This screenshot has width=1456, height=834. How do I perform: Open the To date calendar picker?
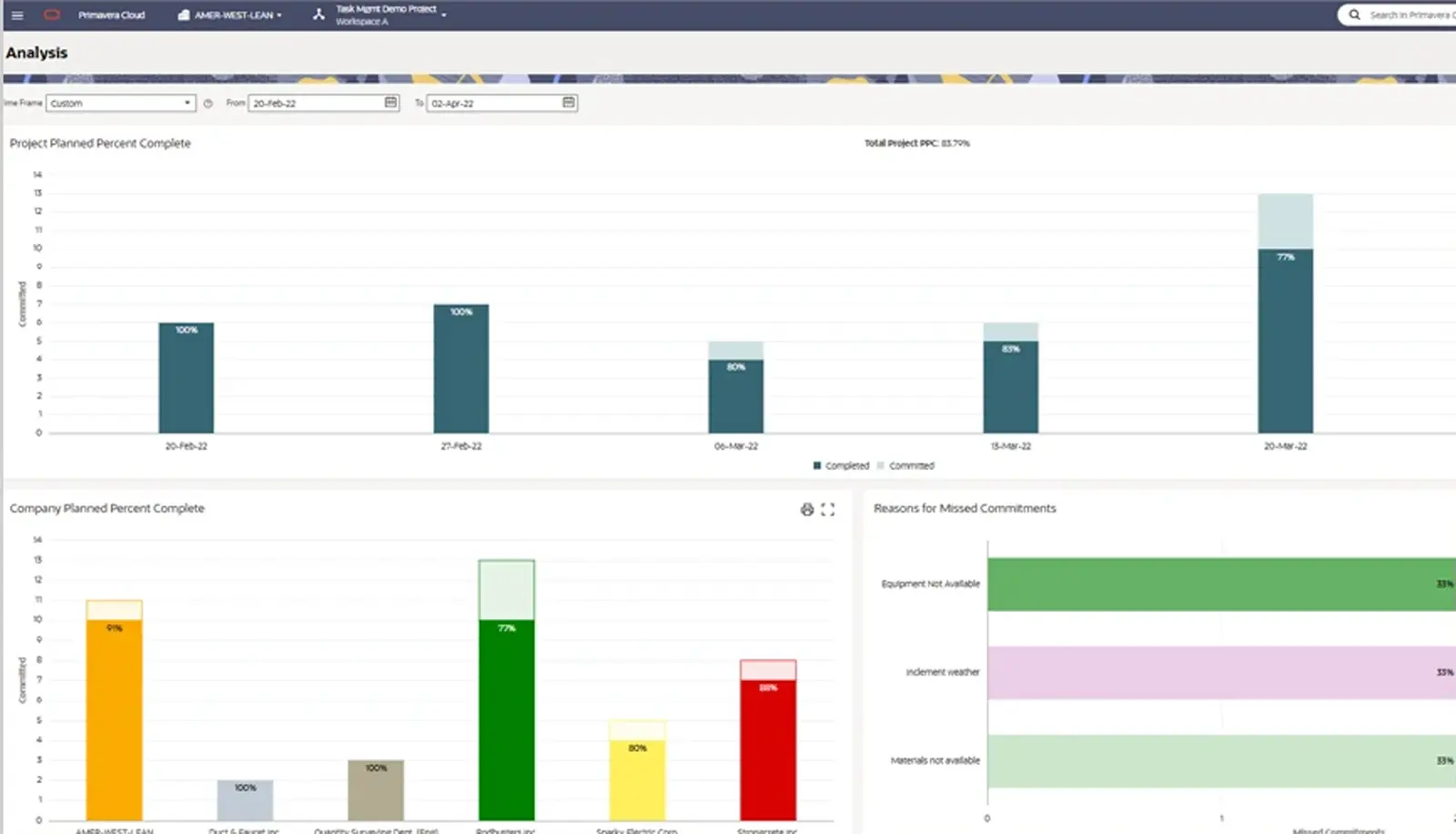tap(569, 103)
